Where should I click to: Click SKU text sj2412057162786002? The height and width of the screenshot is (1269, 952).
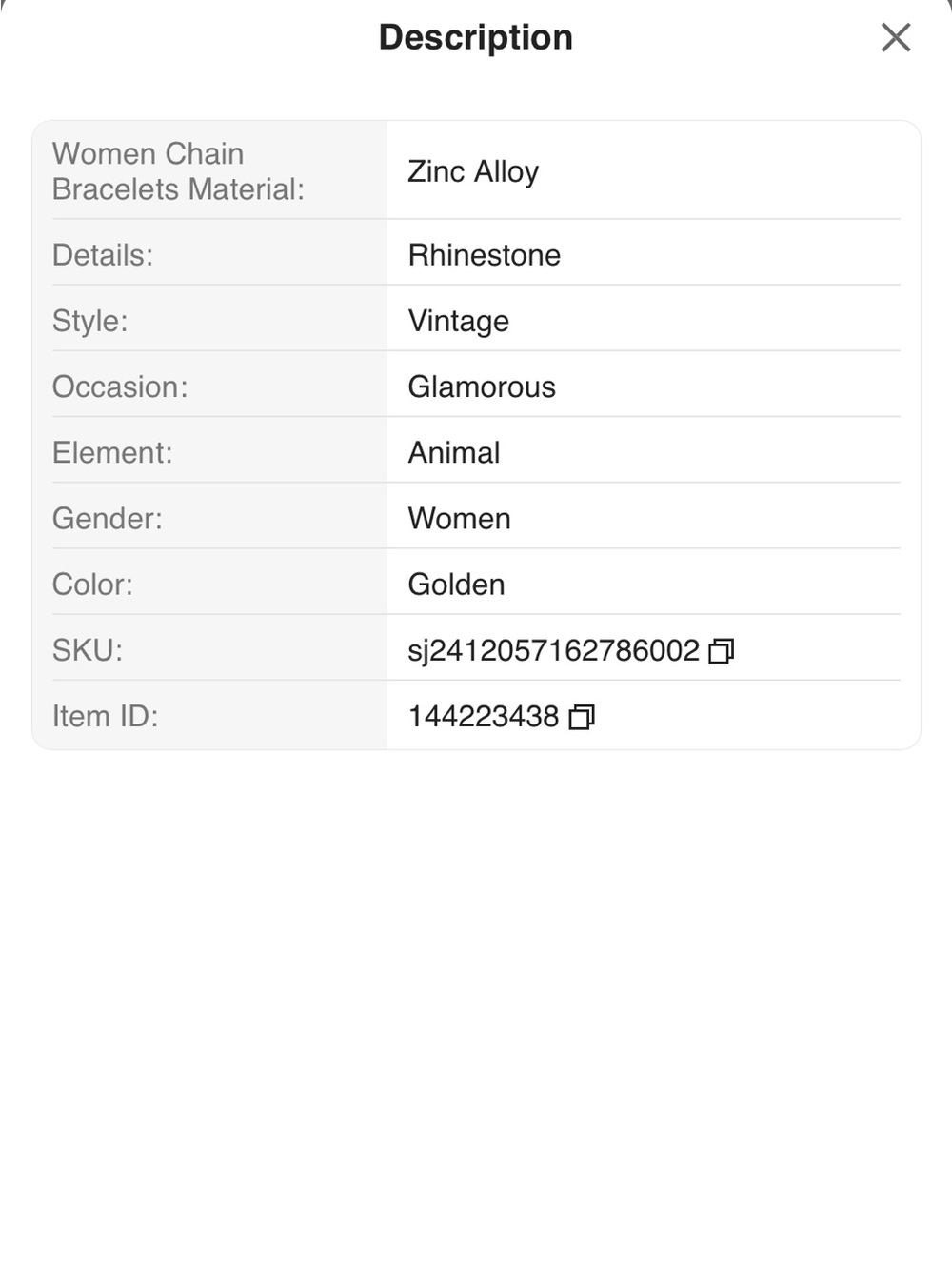(553, 650)
